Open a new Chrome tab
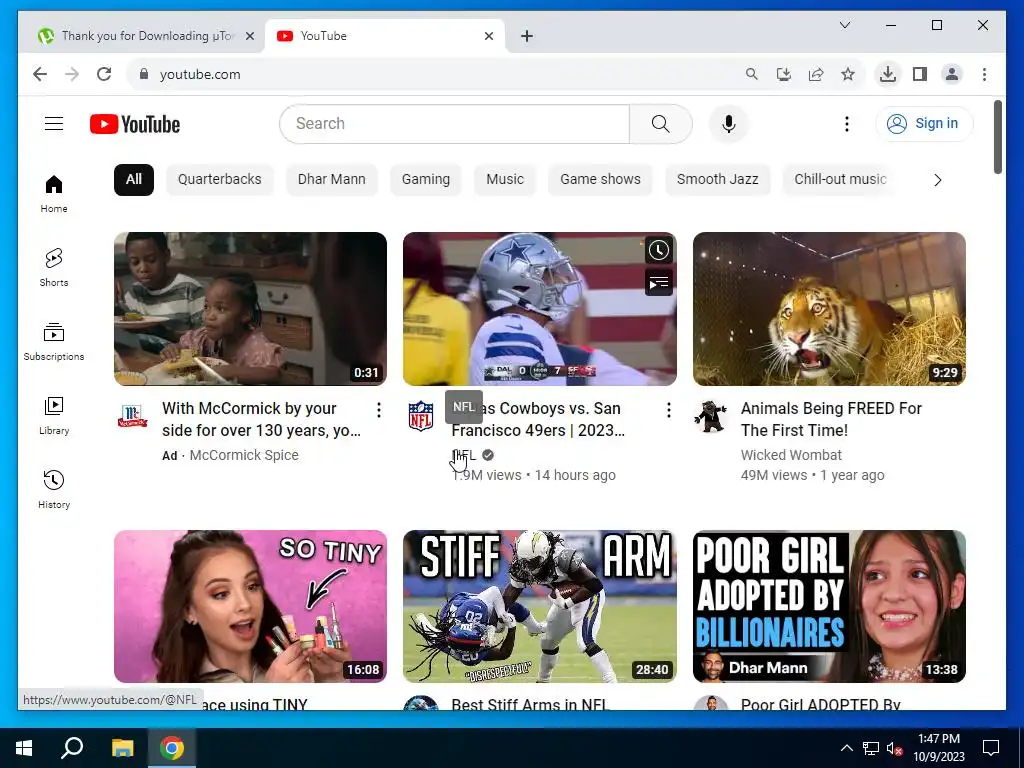The width and height of the screenshot is (1024, 768). tap(527, 36)
